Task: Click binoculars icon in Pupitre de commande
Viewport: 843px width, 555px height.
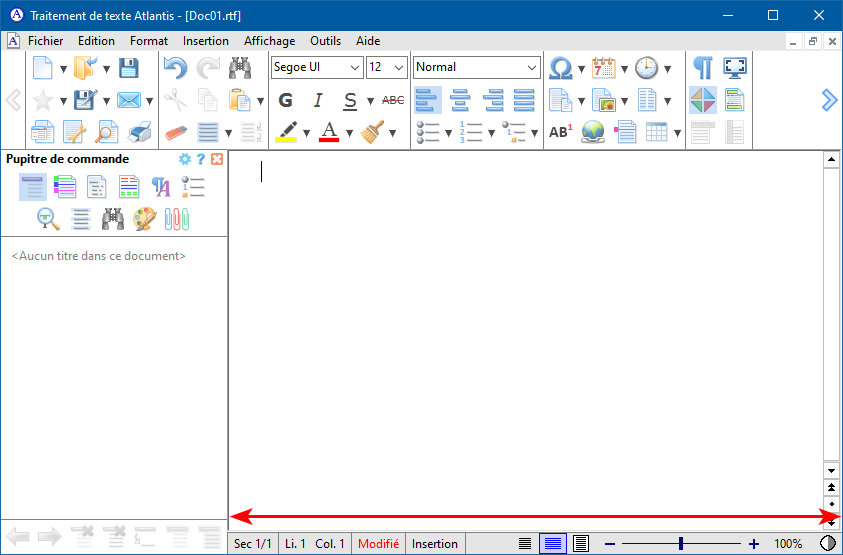Action: click(x=113, y=219)
